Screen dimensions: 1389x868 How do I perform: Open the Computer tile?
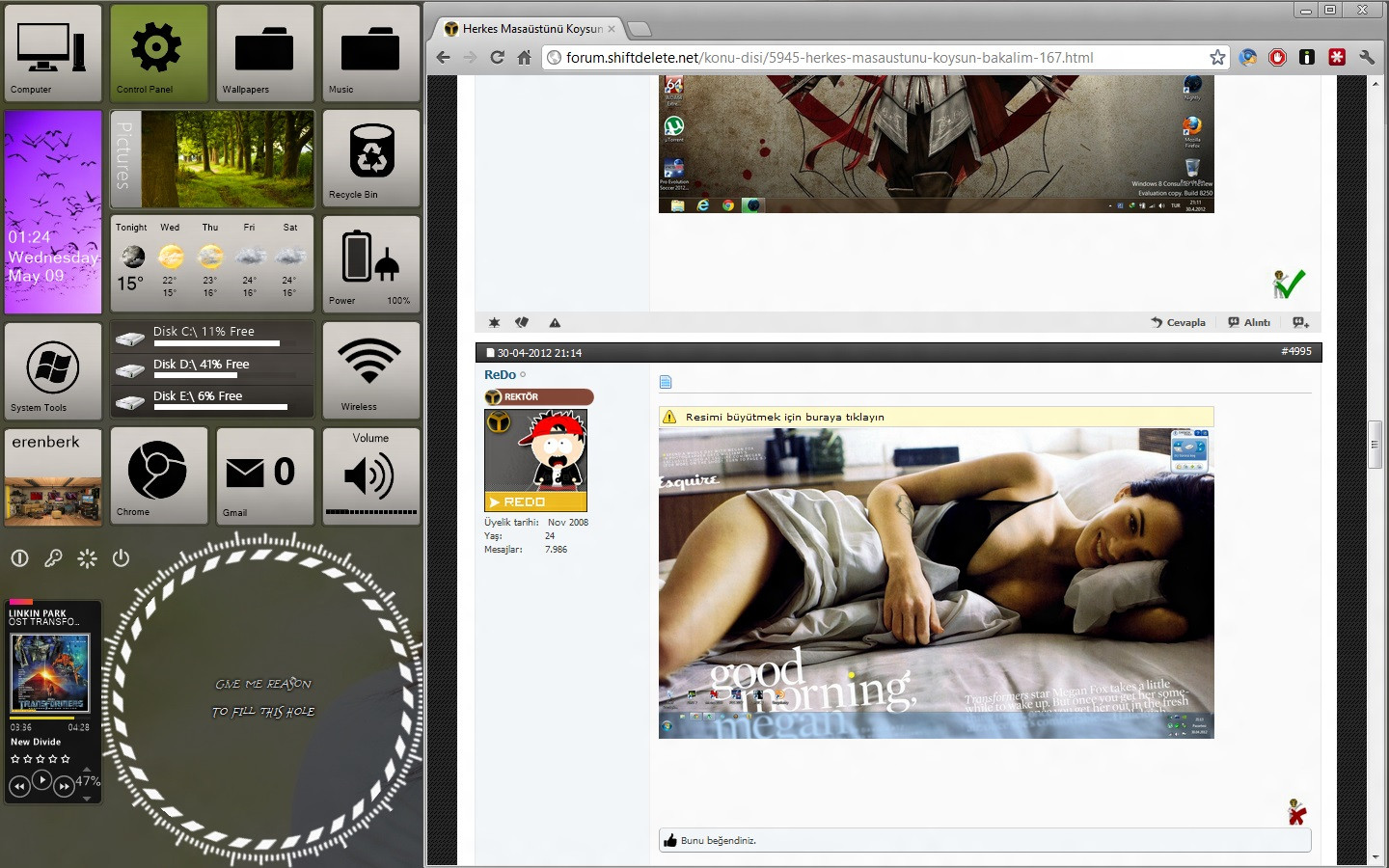coord(53,53)
